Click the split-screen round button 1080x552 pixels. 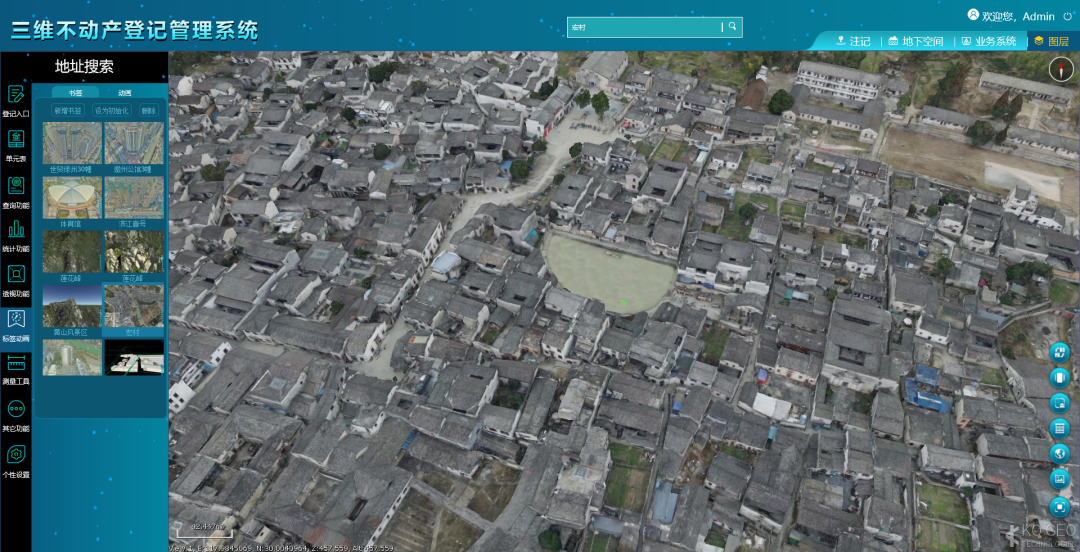[x=1059, y=378]
